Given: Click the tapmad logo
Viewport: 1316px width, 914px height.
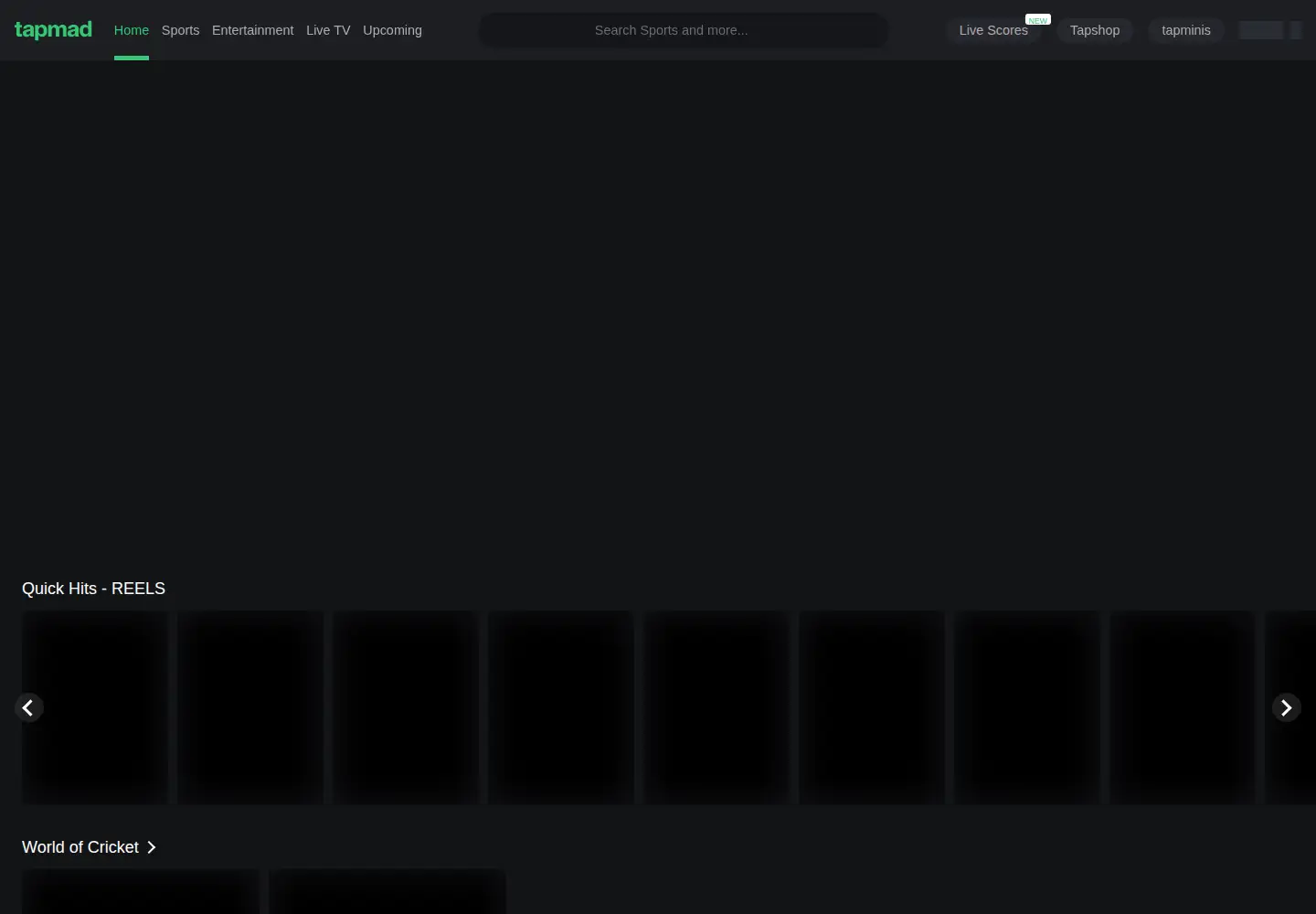Looking at the screenshot, I should (53, 30).
